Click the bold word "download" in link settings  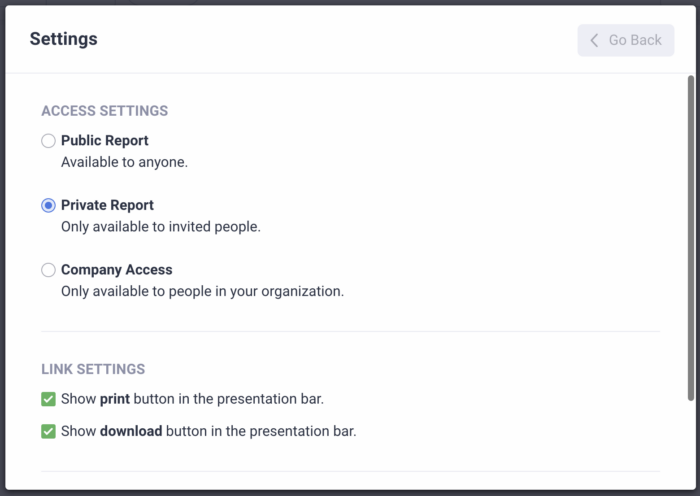coord(132,432)
